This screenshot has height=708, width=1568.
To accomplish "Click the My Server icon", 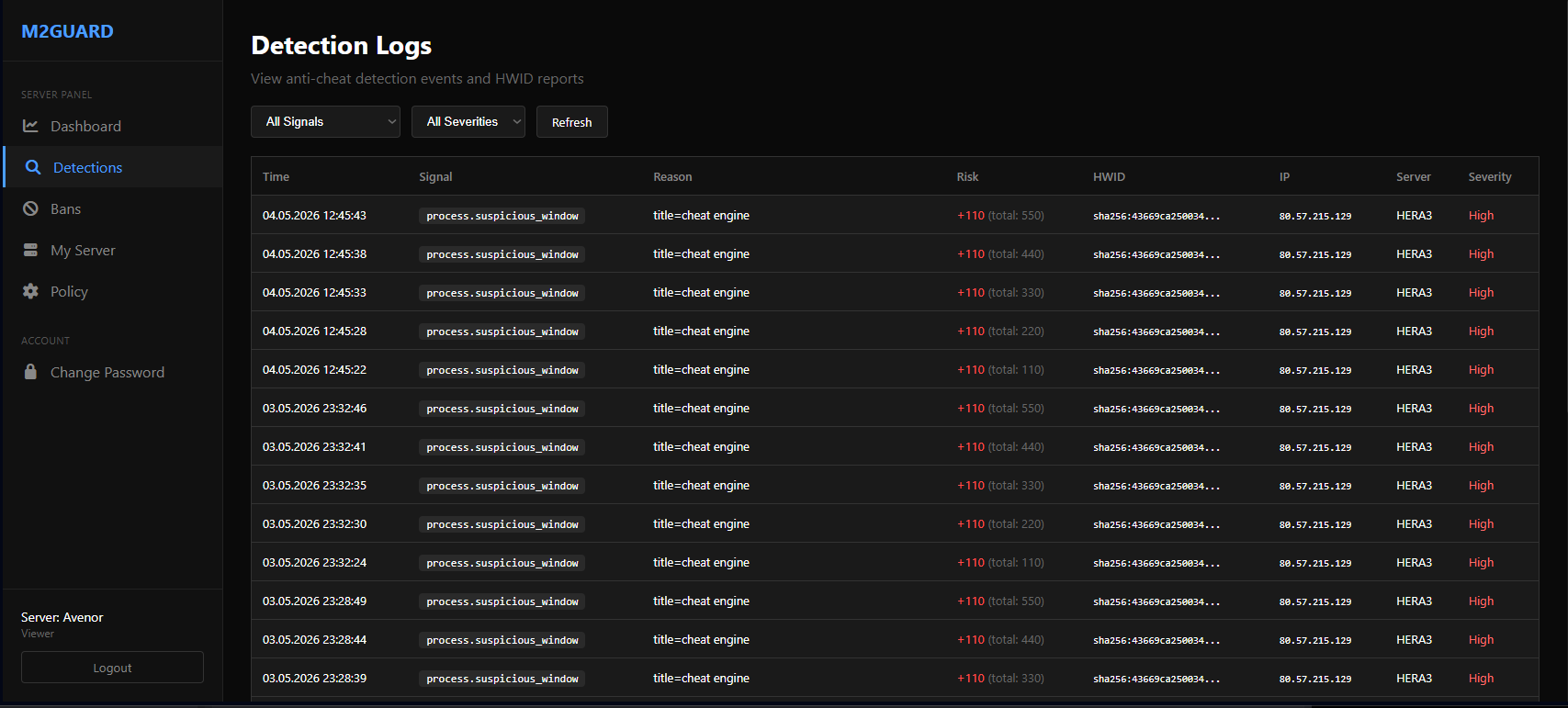I will (30, 250).
